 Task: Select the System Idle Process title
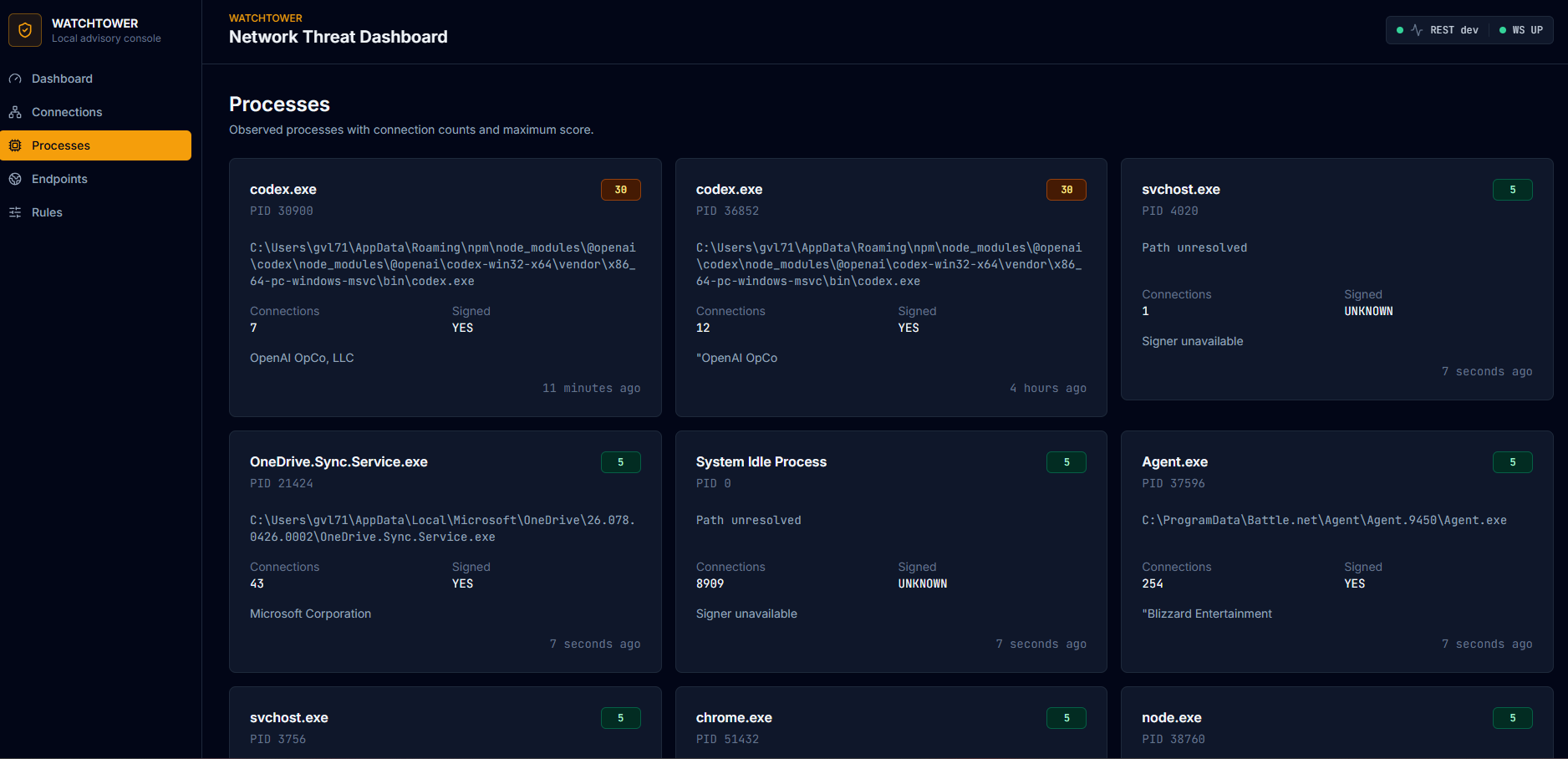tap(761, 462)
